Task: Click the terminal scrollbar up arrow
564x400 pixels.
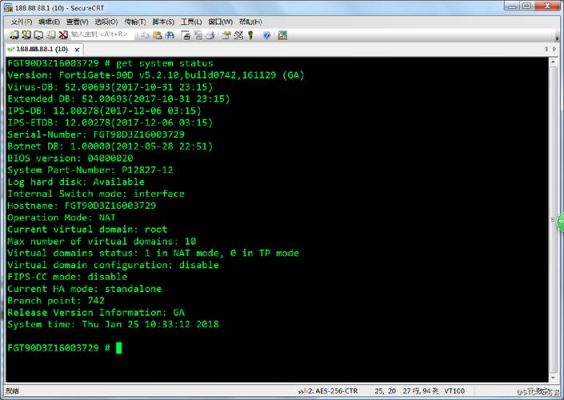Action: point(553,62)
